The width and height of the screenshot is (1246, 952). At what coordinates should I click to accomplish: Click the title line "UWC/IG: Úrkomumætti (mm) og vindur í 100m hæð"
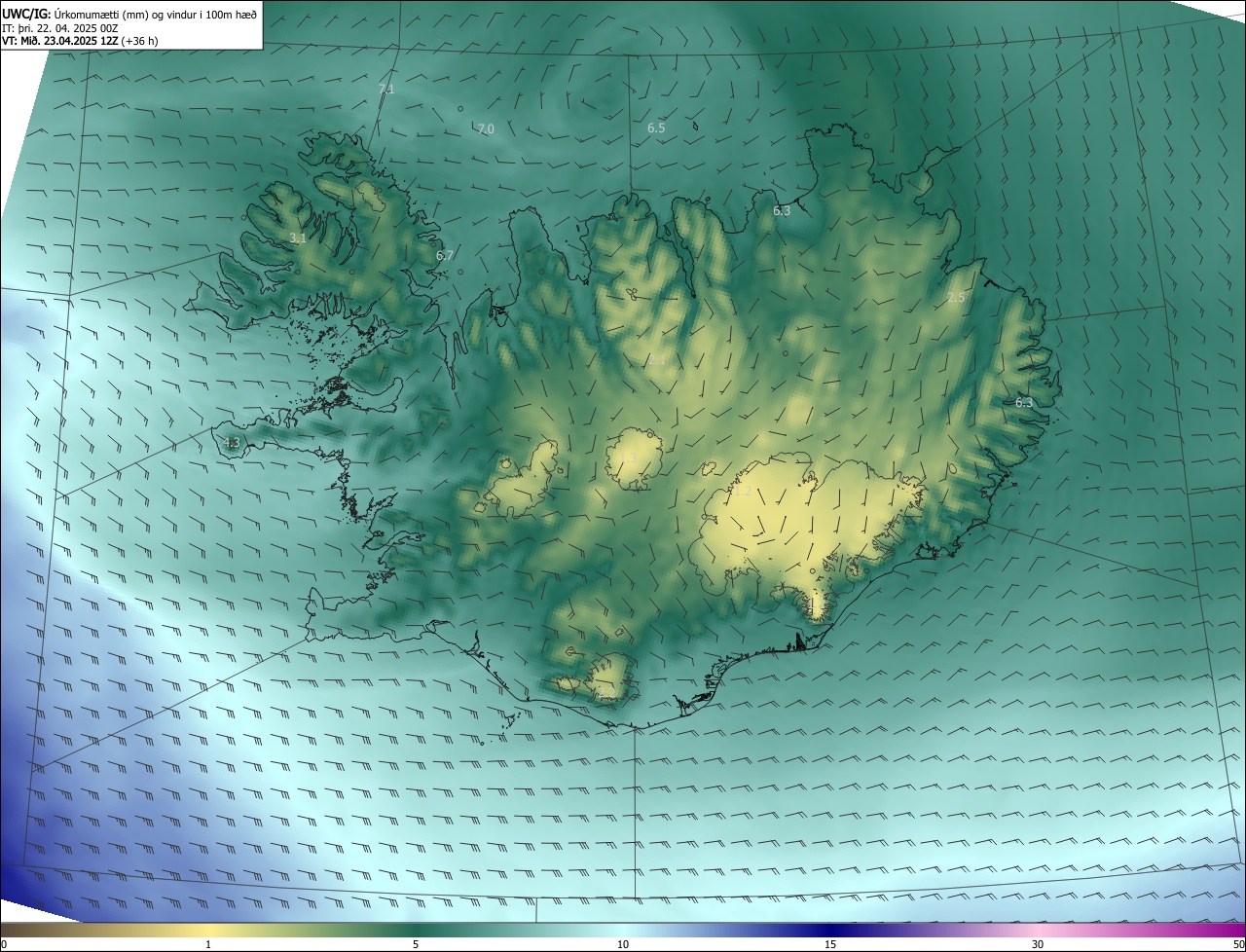[129, 14]
